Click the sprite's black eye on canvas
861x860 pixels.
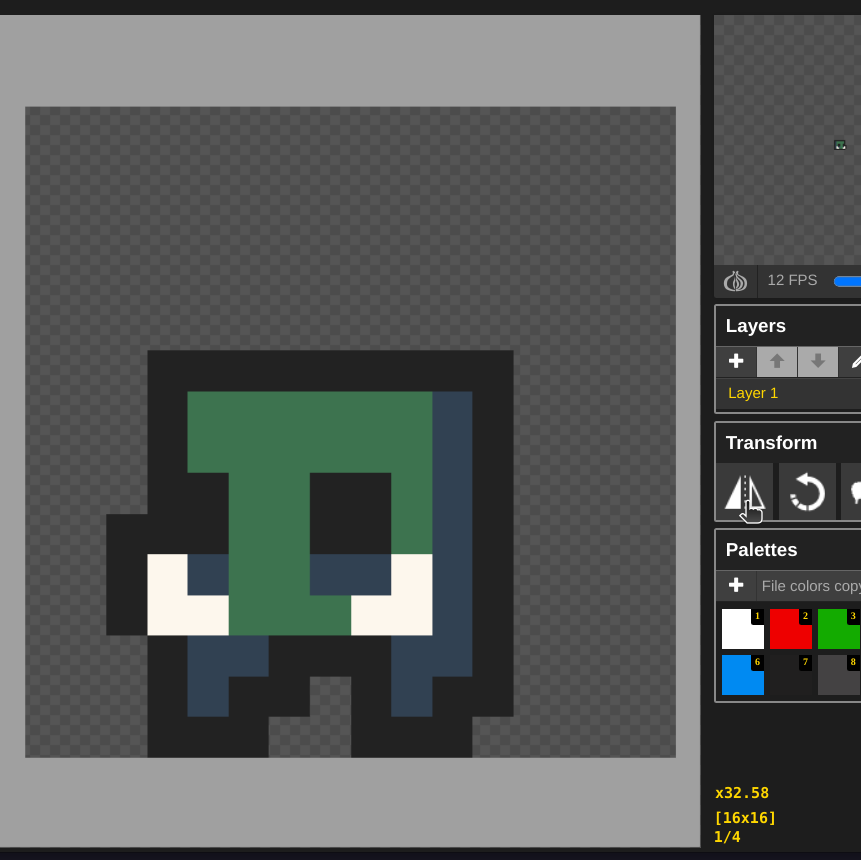(x=350, y=513)
